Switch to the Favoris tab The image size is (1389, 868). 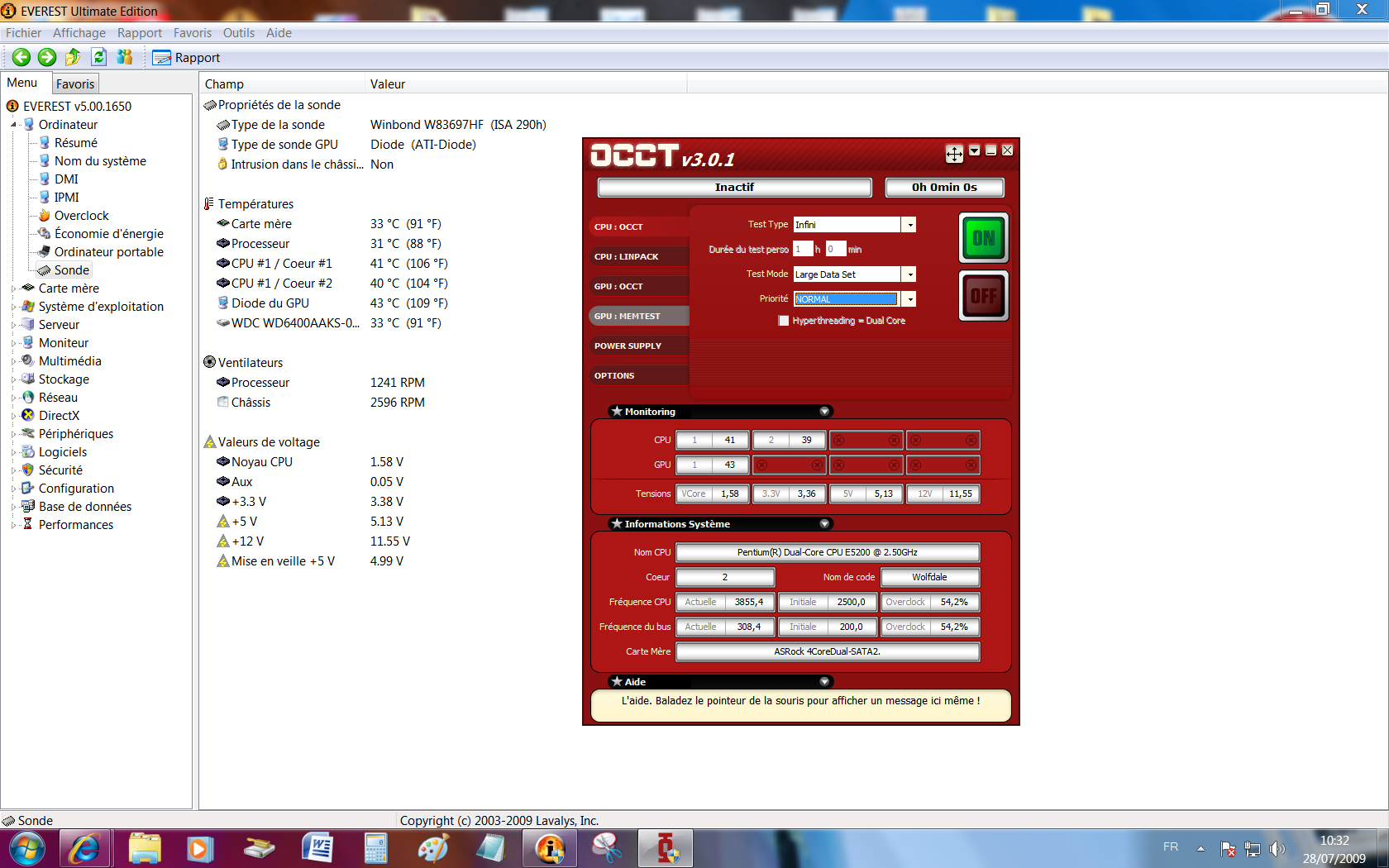75,84
